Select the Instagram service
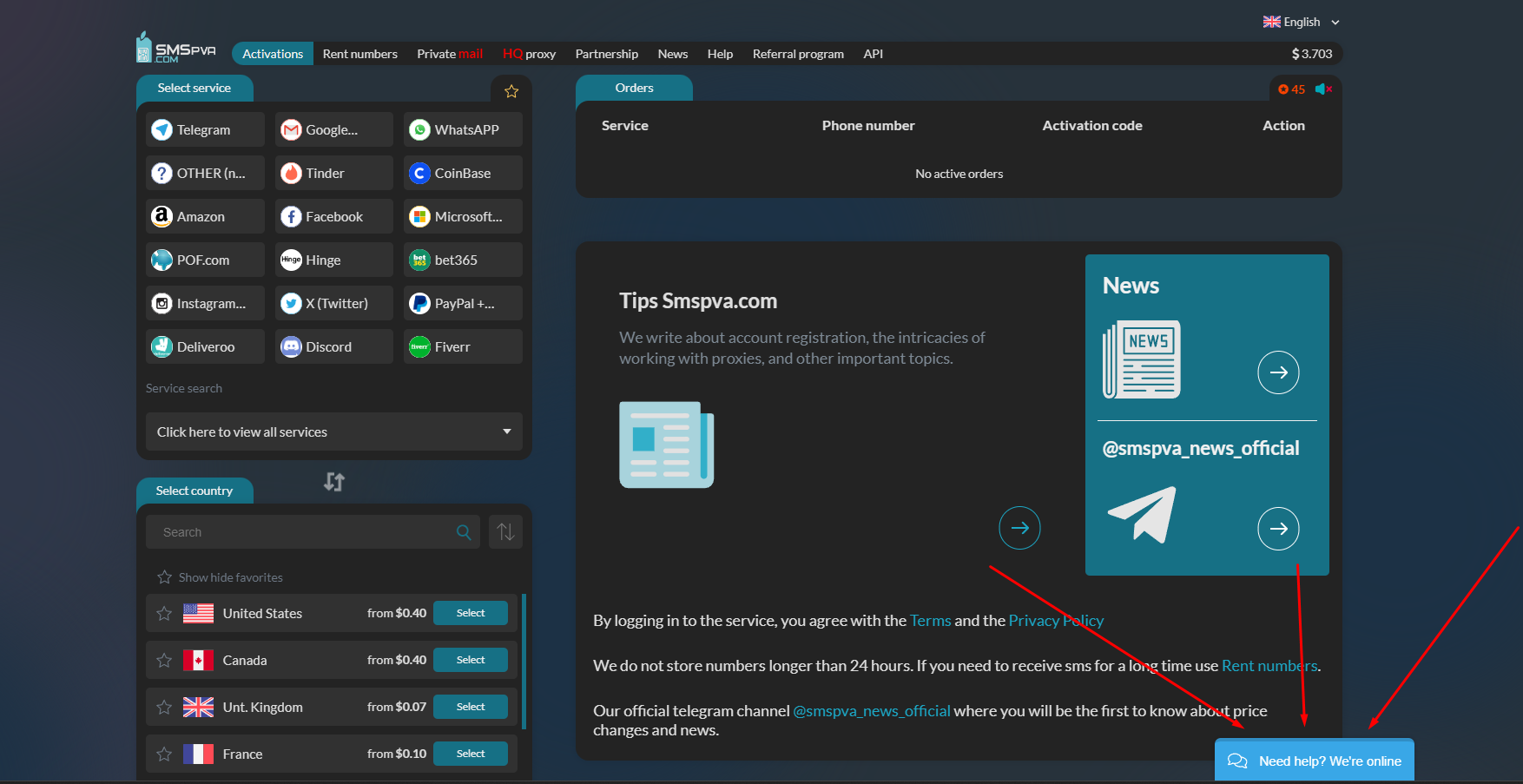 [205, 303]
